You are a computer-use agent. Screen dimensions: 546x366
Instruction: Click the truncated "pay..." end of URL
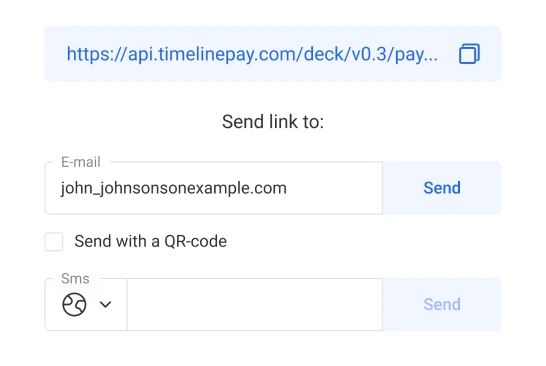click(x=416, y=55)
